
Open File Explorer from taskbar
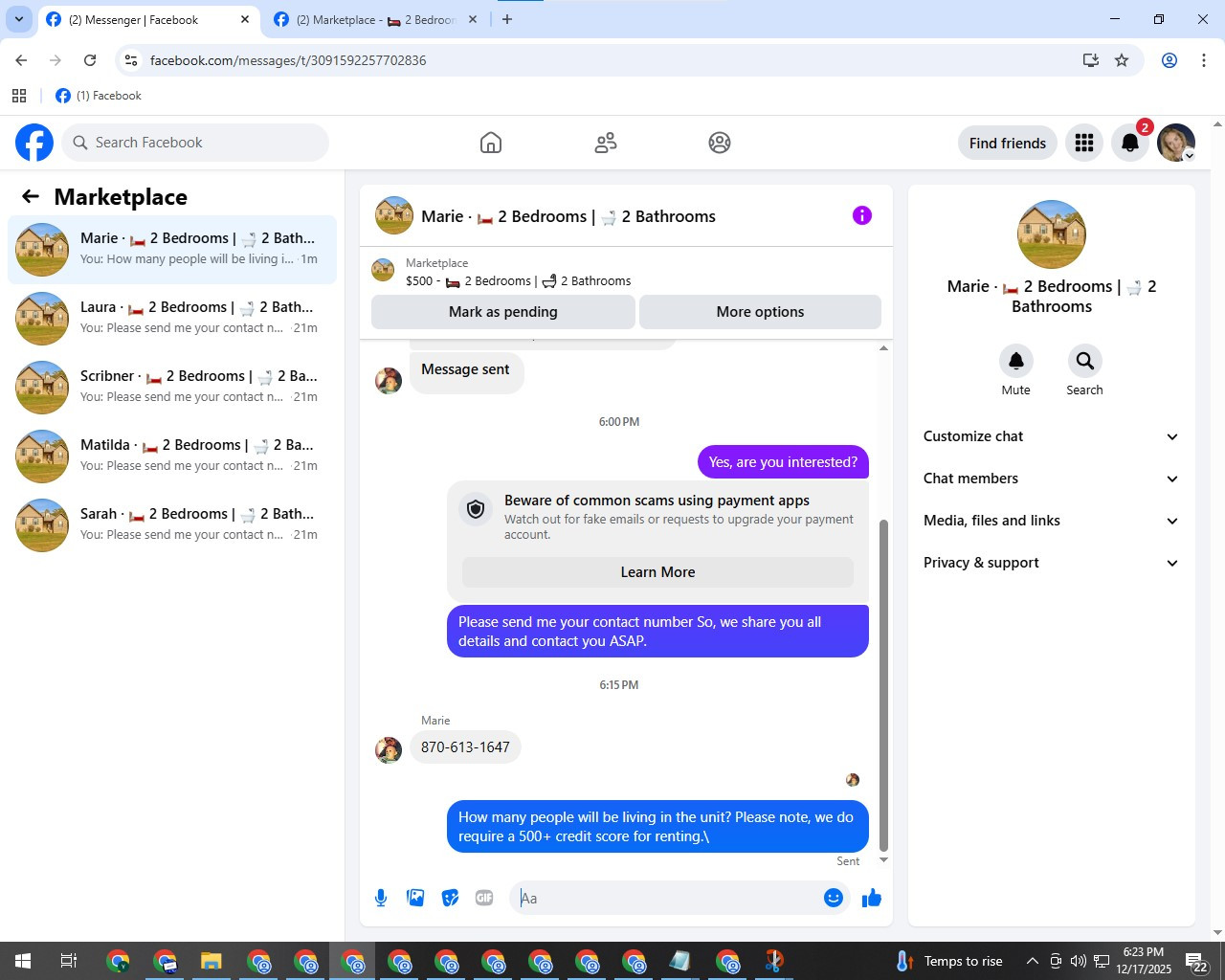coord(212,961)
